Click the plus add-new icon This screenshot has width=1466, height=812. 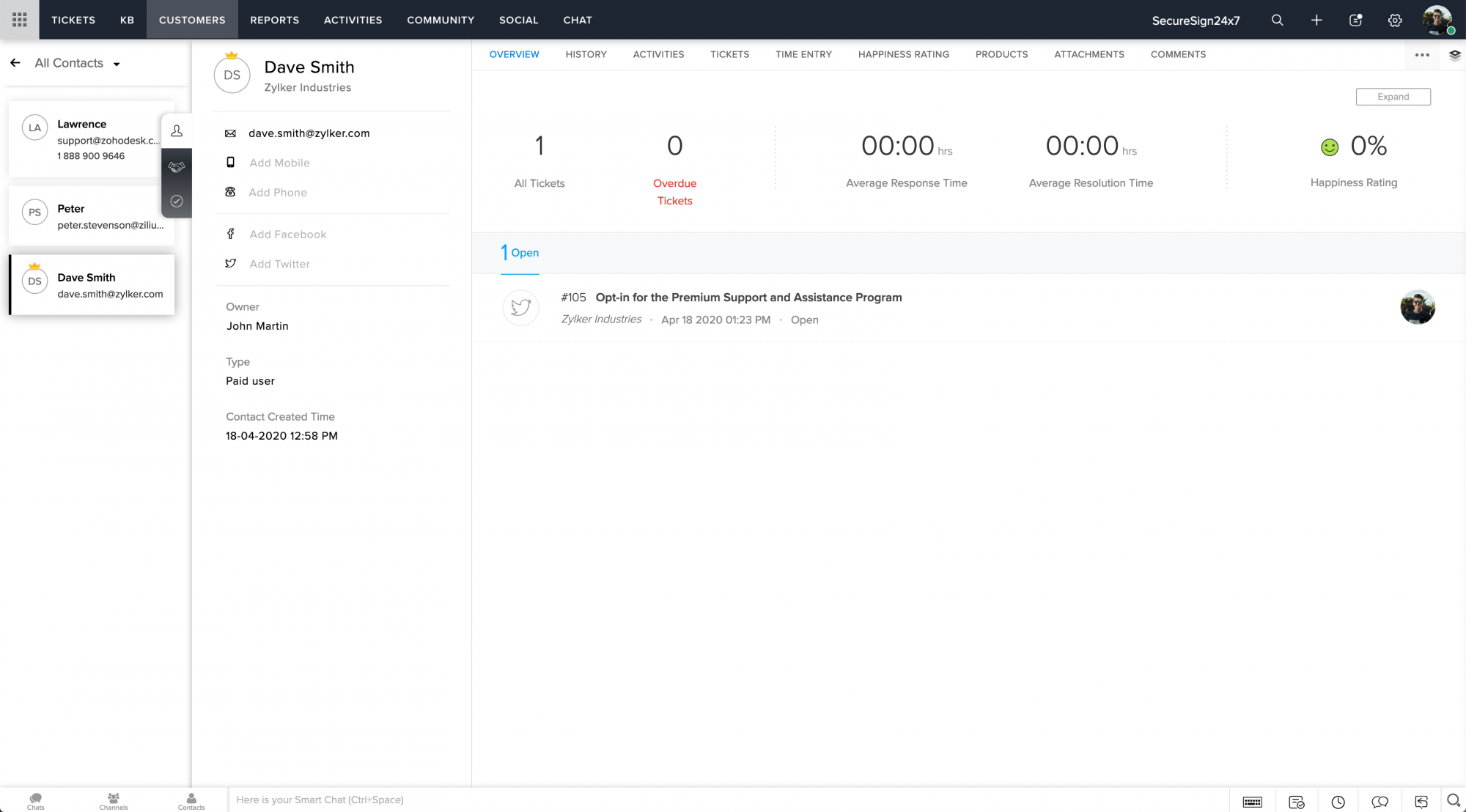click(x=1316, y=20)
